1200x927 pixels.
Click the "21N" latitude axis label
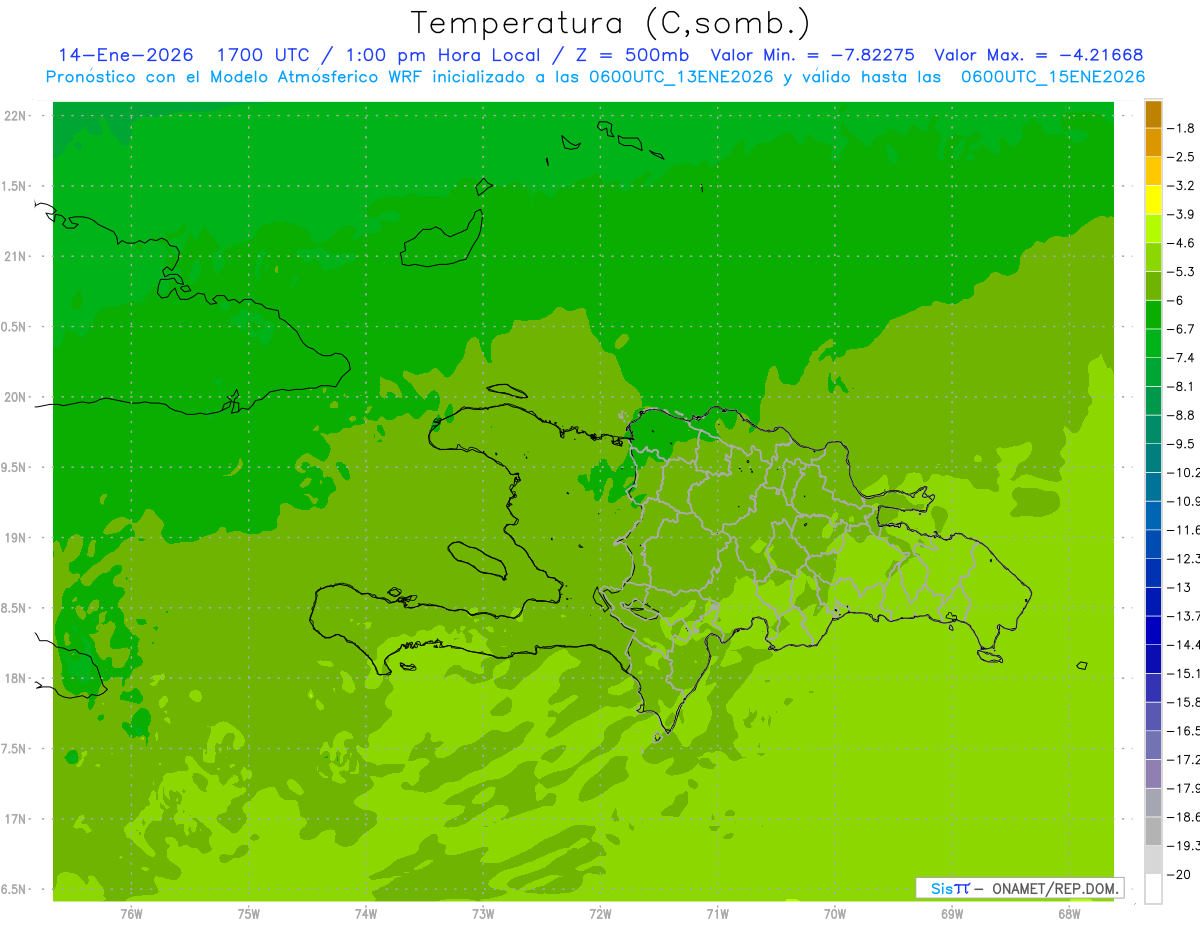tap(16, 257)
